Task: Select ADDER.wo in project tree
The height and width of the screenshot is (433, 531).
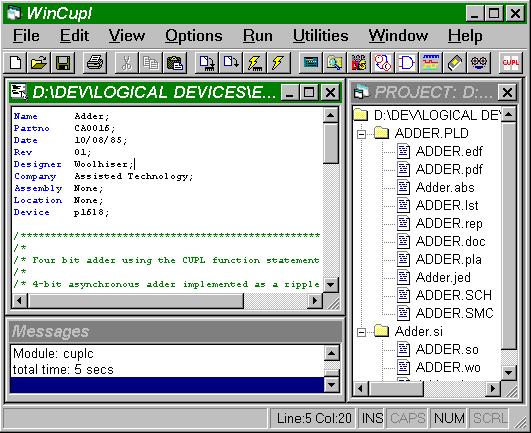Action: (x=448, y=367)
